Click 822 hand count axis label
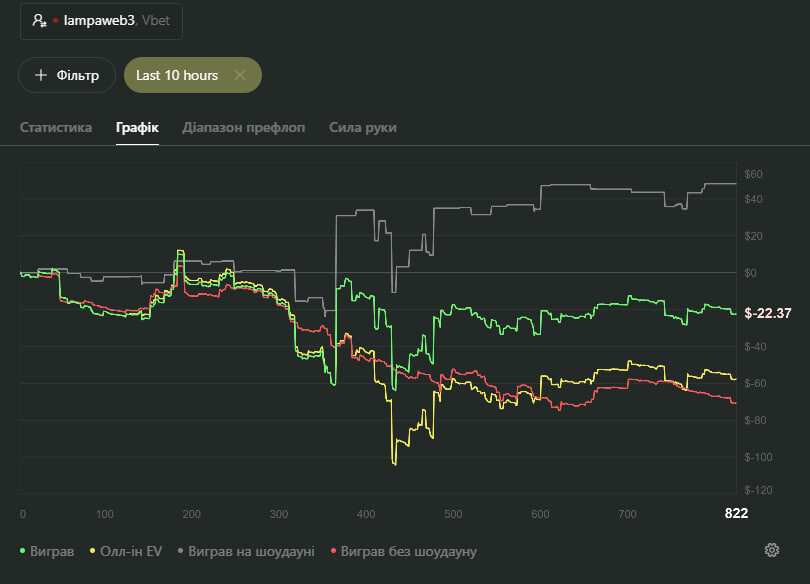Viewport: 810px width, 584px height. 736,513
